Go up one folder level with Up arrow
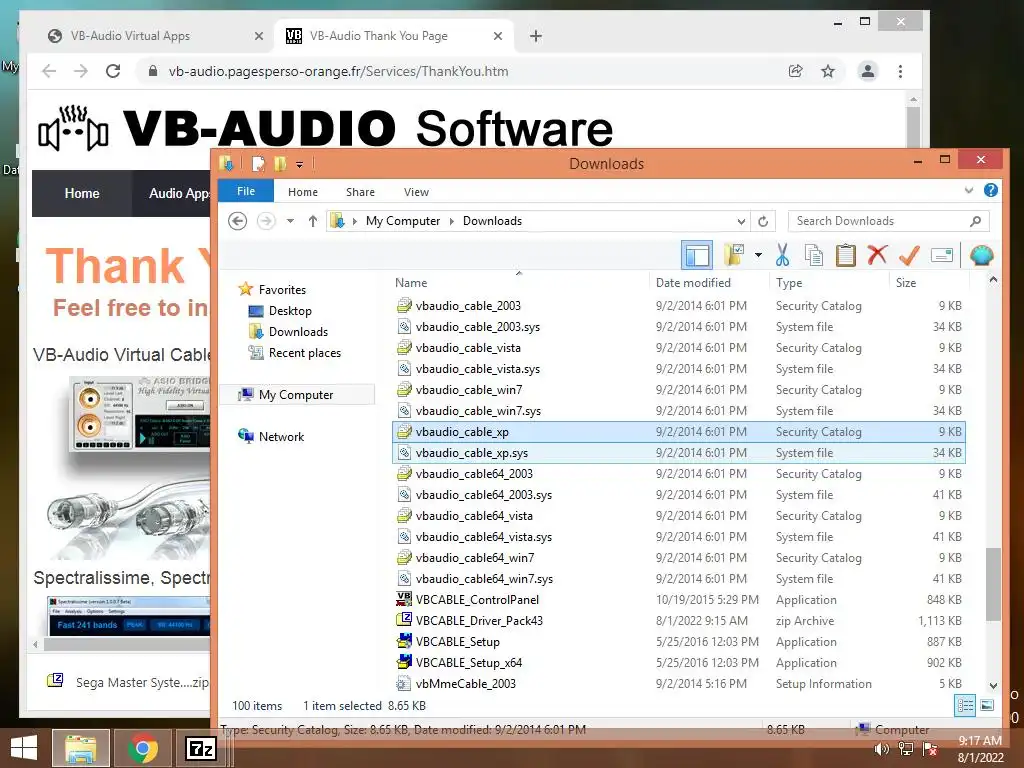The width and height of the screenshot is (1024, 768). tap(313, 221)
